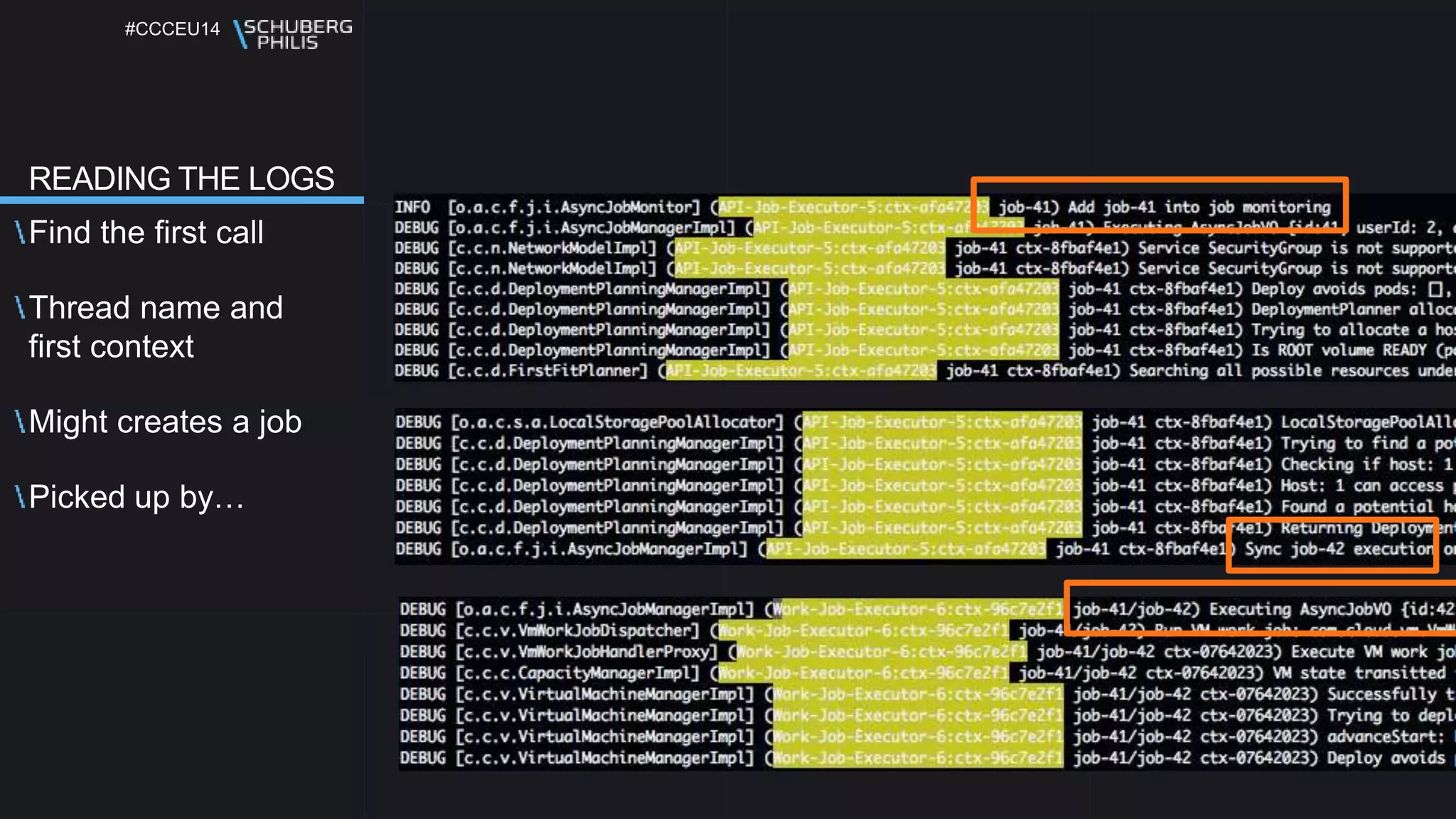Click the 'Returning Deploymen' log line
The image size is (1456, 819).
click(926, 528)
